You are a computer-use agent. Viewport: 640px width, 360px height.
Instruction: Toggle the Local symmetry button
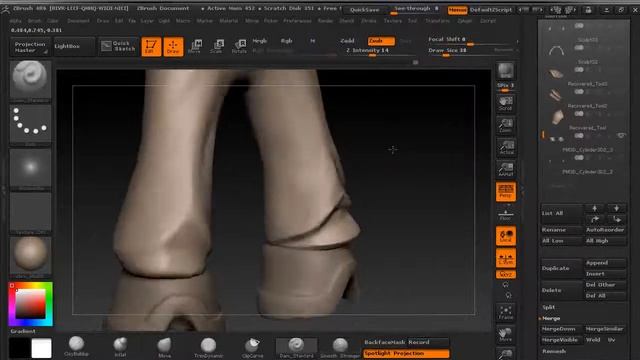point(506,236)
